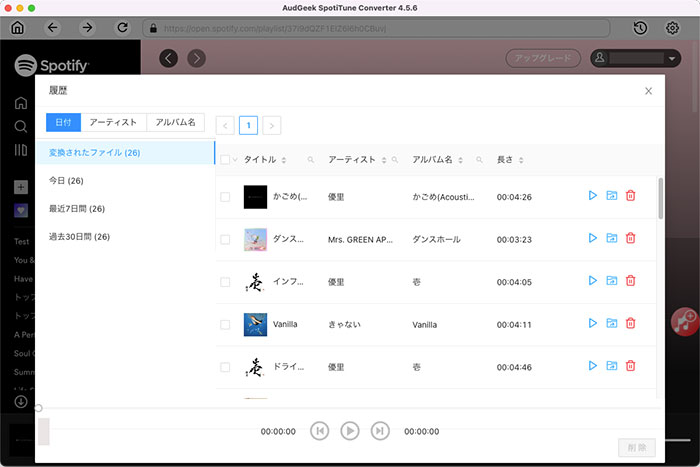Delete the Vanilla track

[630, 323]
